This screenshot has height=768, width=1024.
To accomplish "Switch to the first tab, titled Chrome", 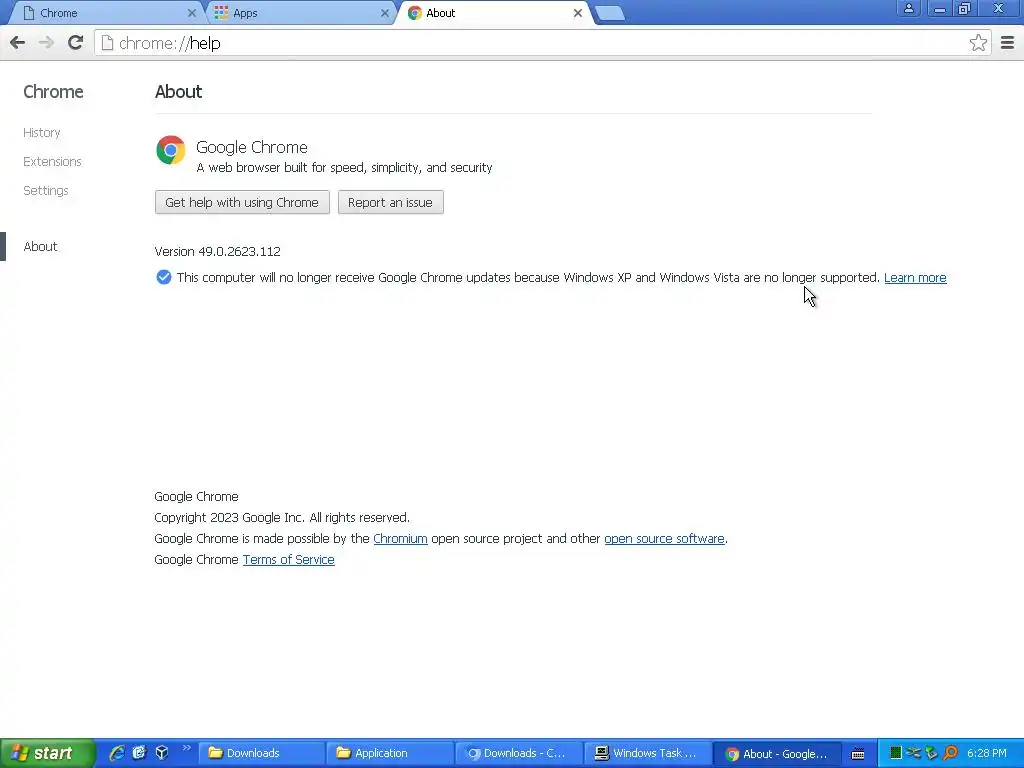I will tap(108, 13).
